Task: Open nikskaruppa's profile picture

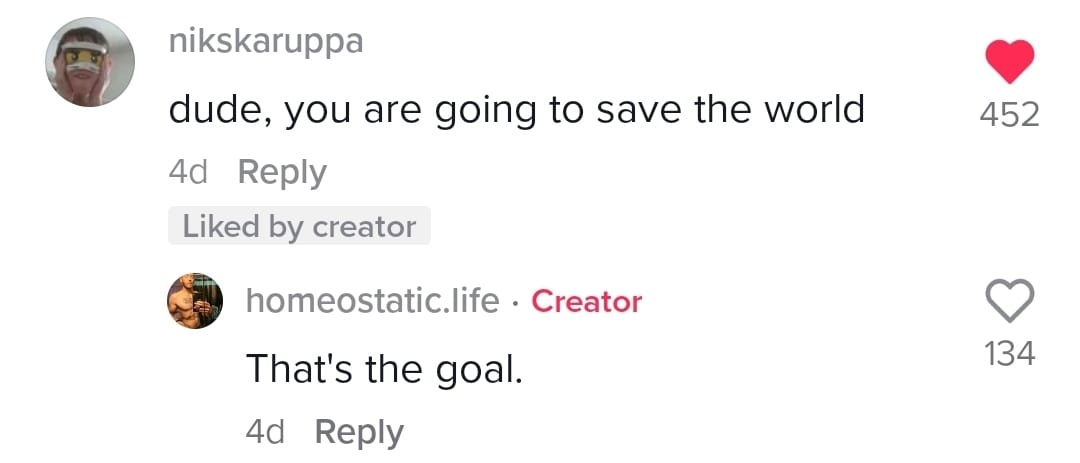Action: pyautogui.click(x=90, y=60)
